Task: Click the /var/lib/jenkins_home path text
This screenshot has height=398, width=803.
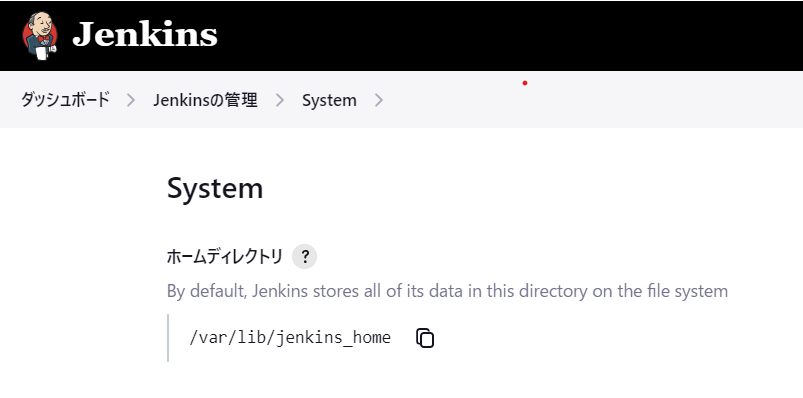Action: [x=290, y=338]
